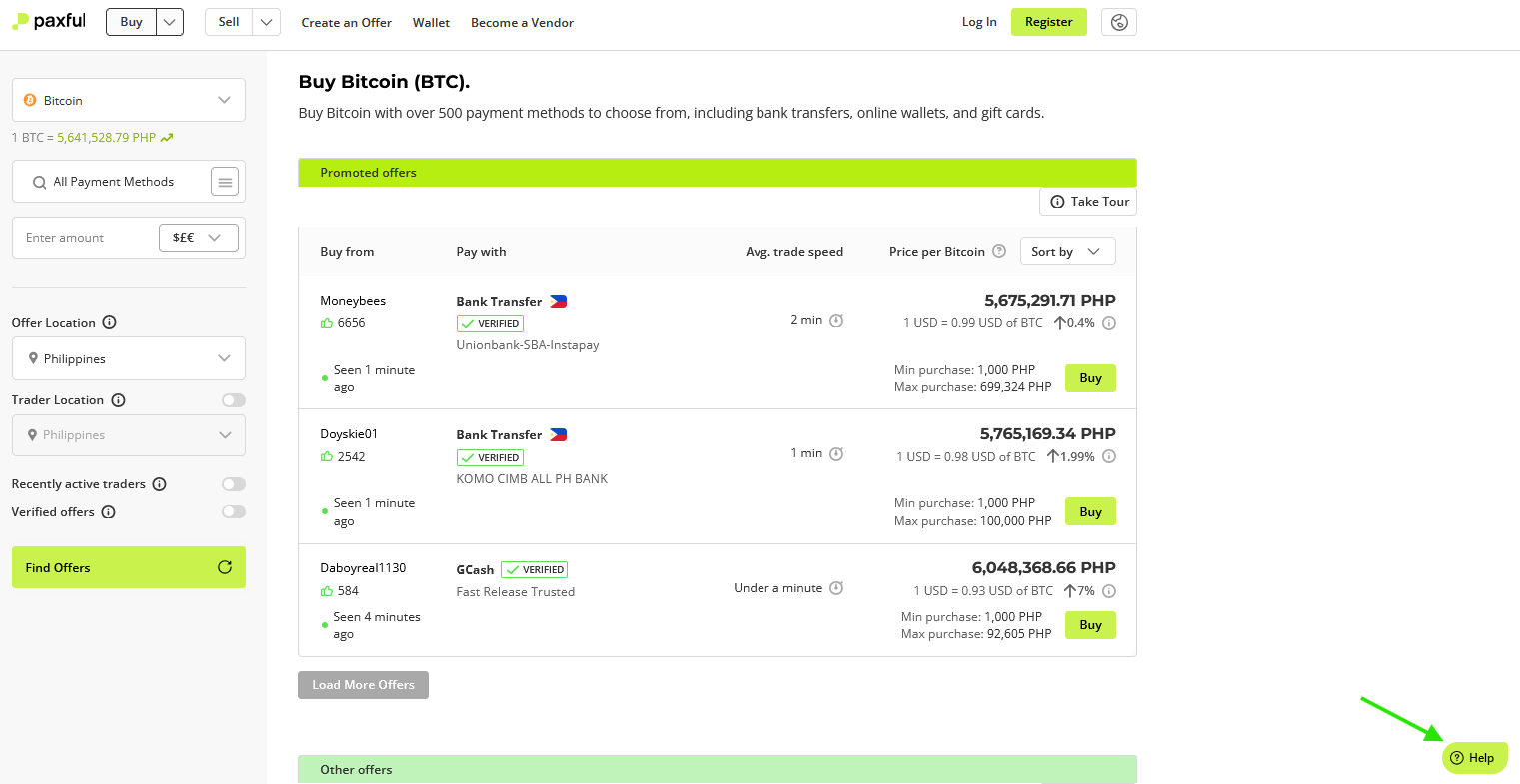
Task: Click Daboyreal1130 price info icon
Action: coord(1109,591)
